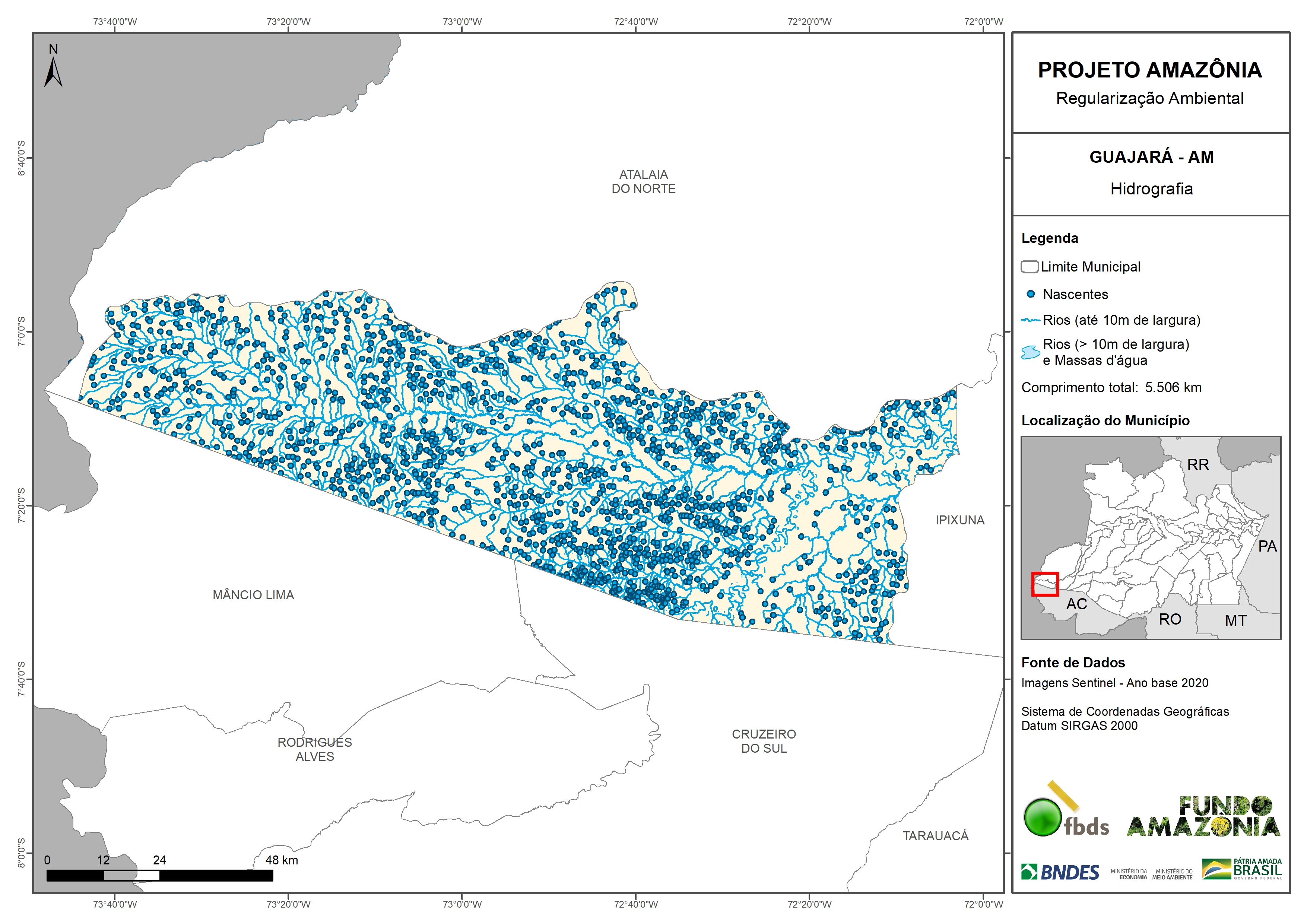
Task: Click the GUAJARÁ - AM heading
Action: (1151, 157)
